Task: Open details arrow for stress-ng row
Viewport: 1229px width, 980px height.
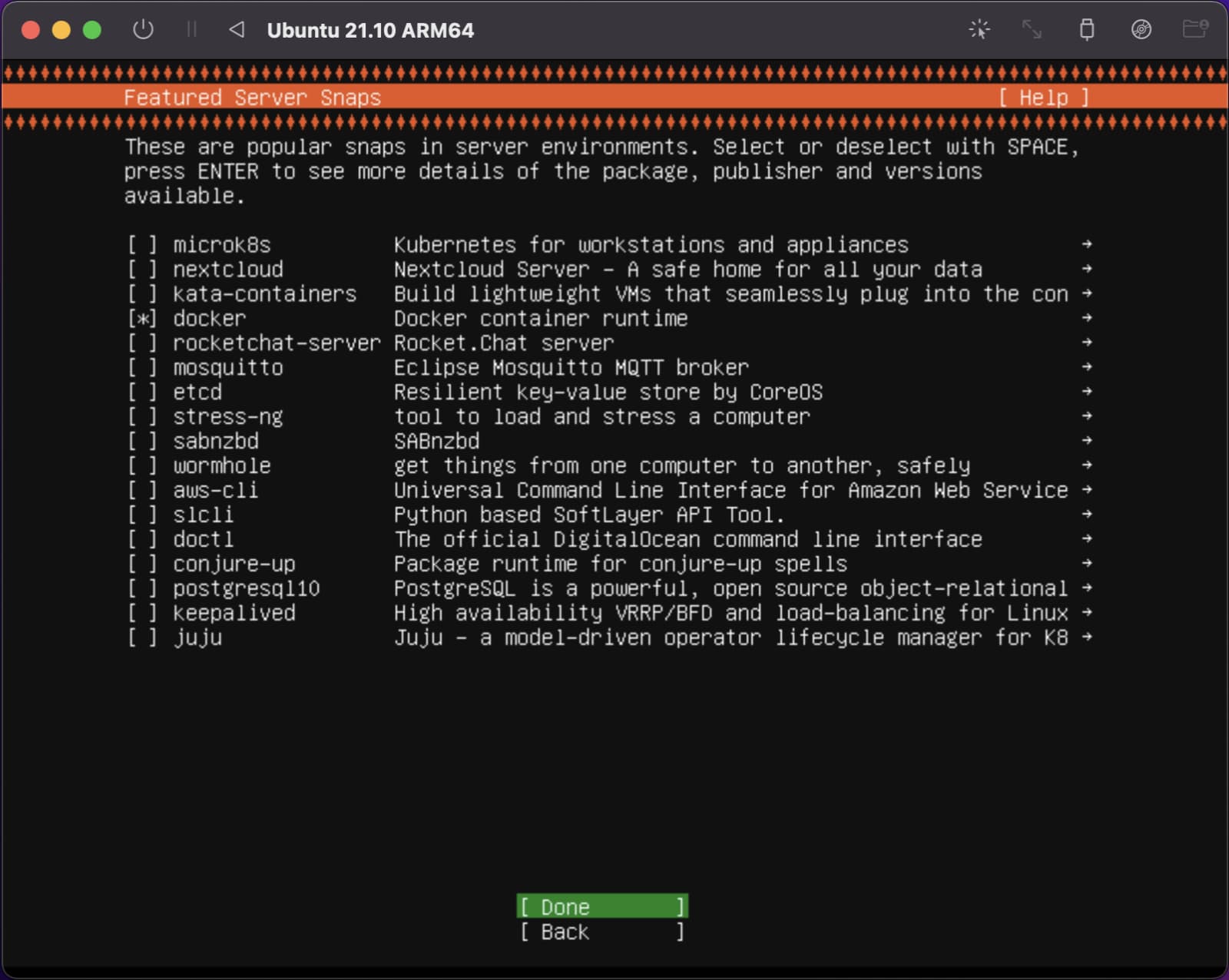Action: 1086,416
